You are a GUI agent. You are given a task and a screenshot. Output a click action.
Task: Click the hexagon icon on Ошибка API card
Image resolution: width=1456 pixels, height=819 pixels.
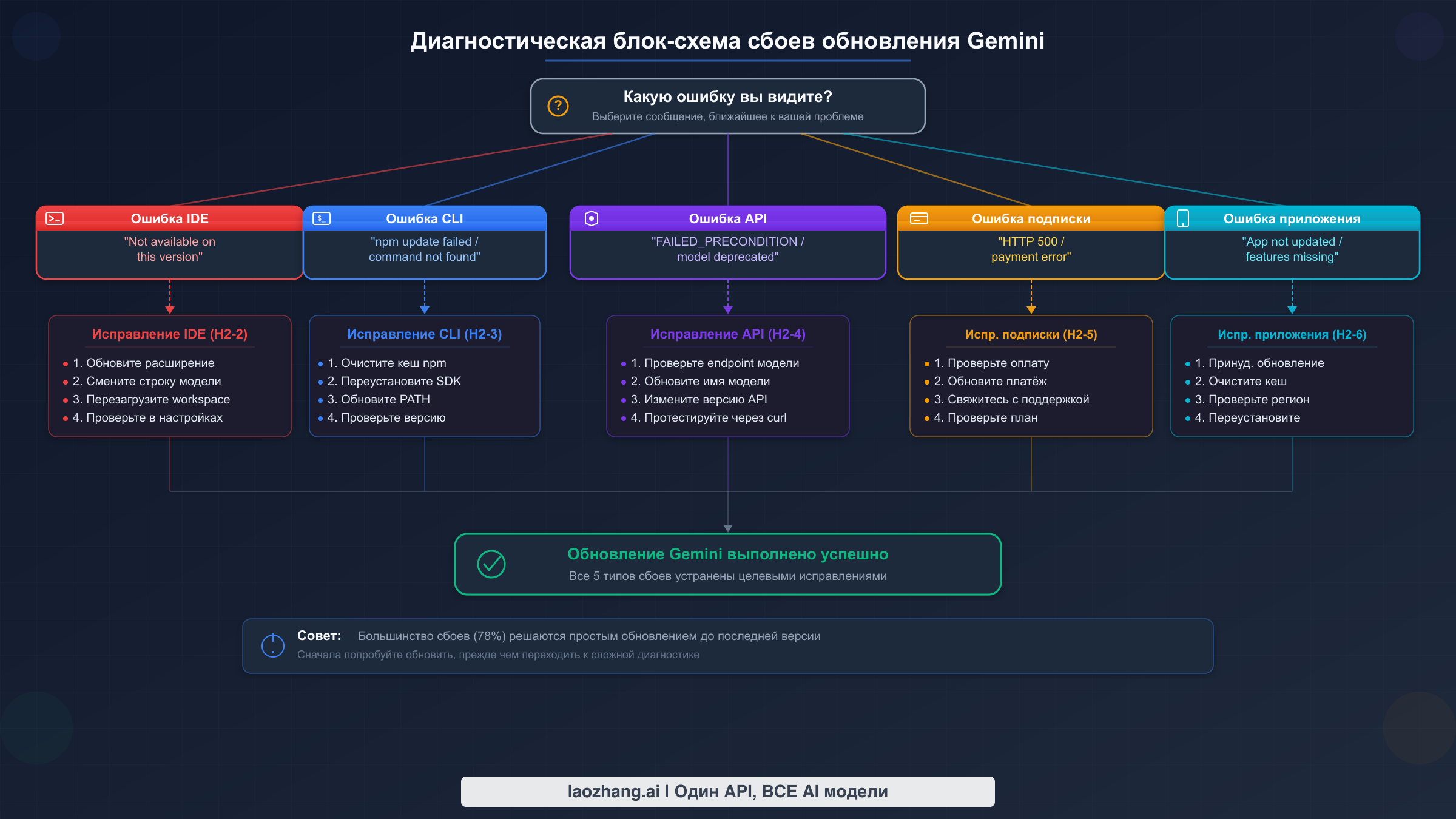click(591, 218)
